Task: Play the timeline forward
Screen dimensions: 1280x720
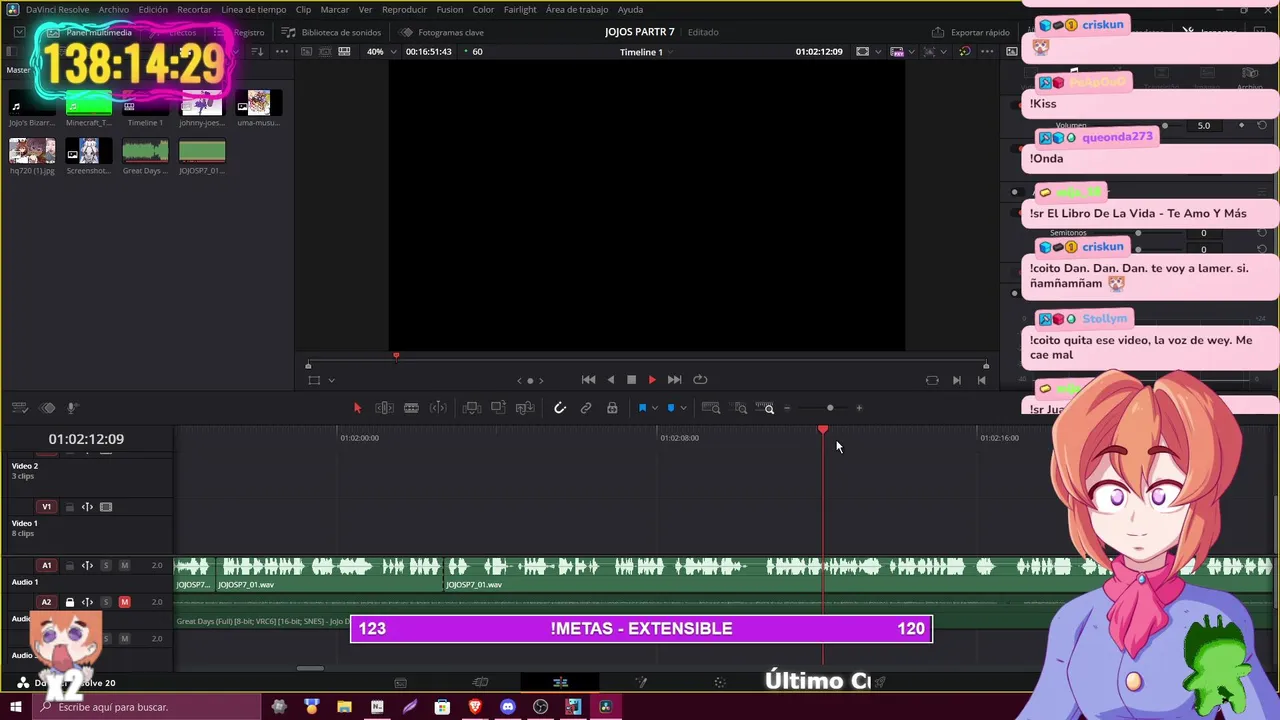Action: click(652, 380)
